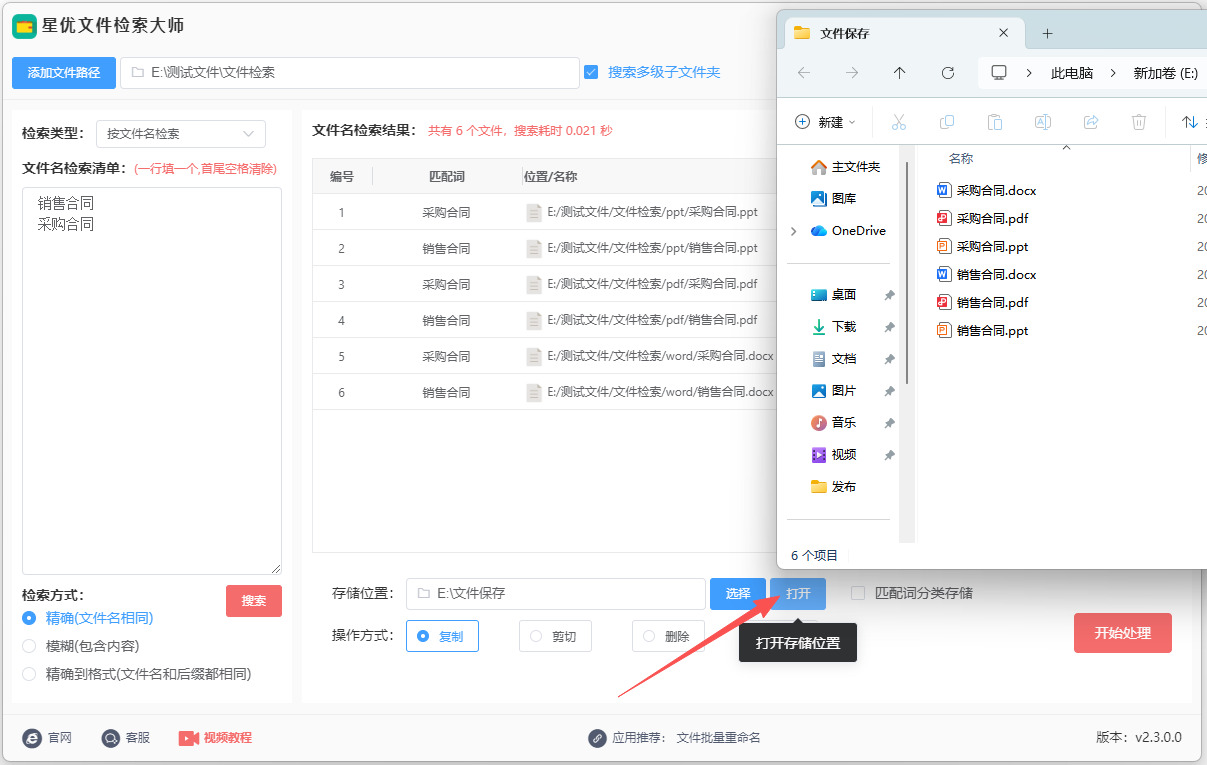
Task: Click the Share icon in Explorer toolbar
Action: pos(1091,122)
